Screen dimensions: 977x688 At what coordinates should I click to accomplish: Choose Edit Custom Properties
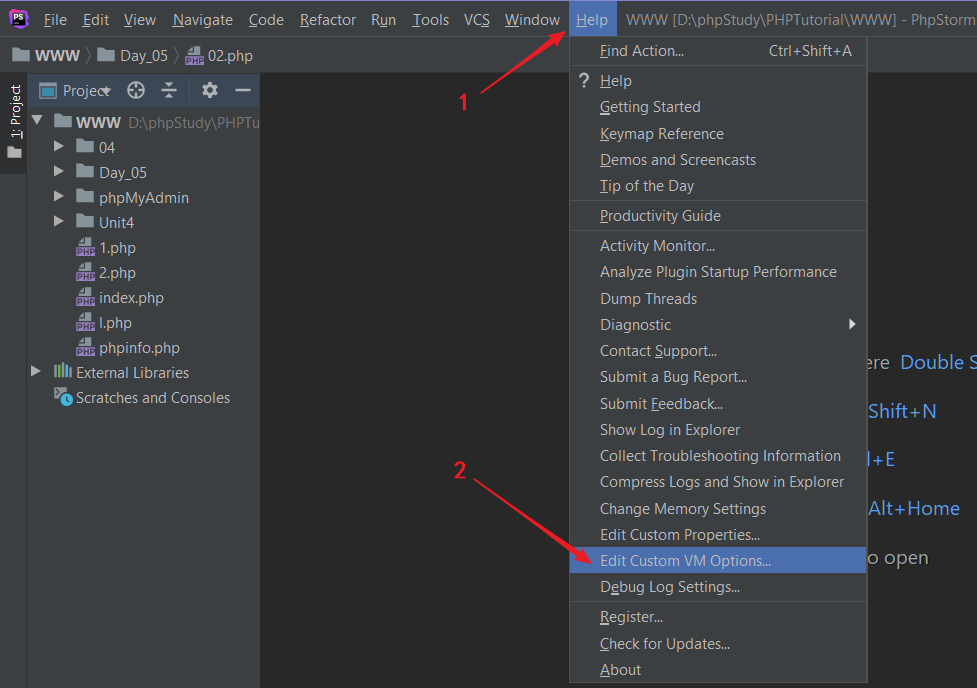[x=718, y=535]
